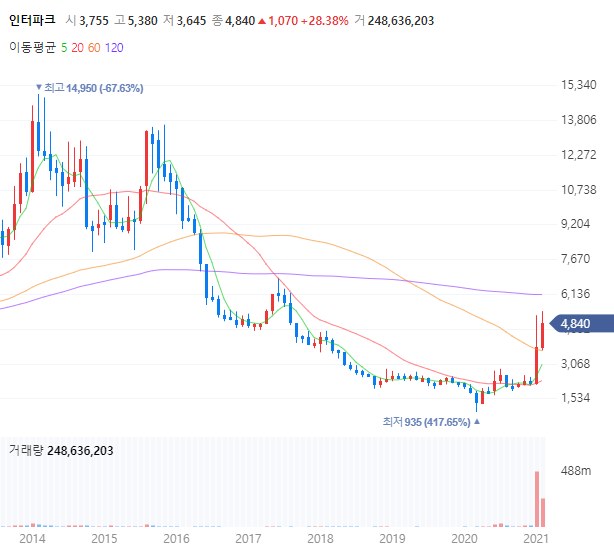Viewport: 614px width, 556px height.
Task: Click the 3,068 price axis label
Action: point(575,364)
